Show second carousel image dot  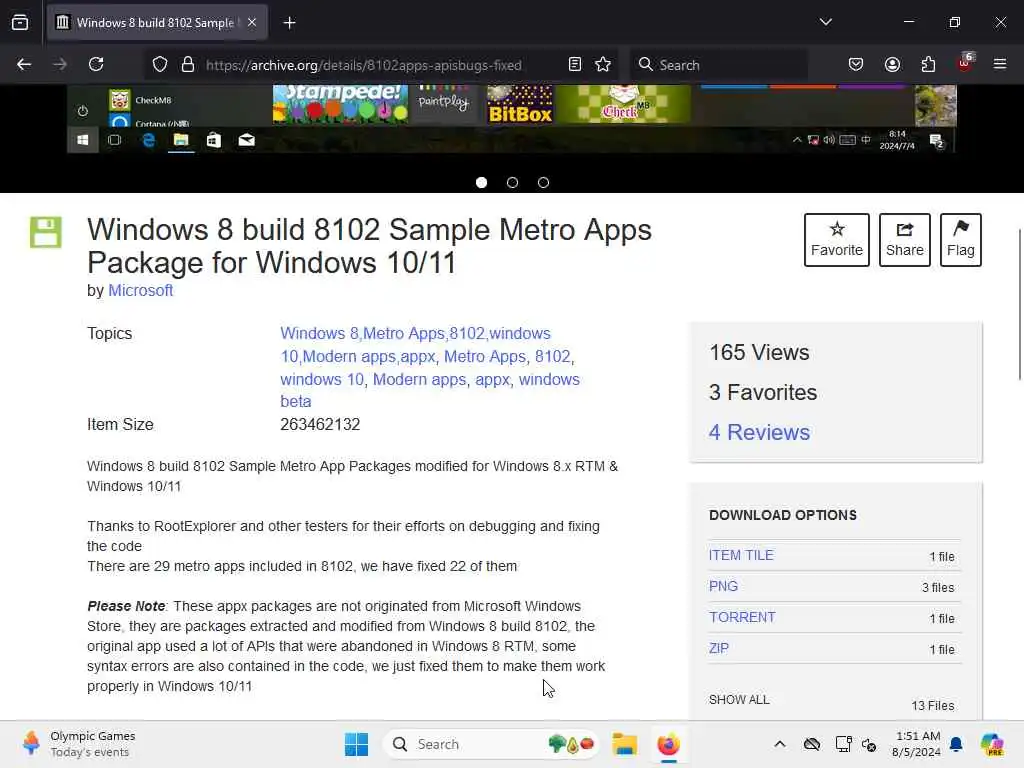(x=513, y=183)
